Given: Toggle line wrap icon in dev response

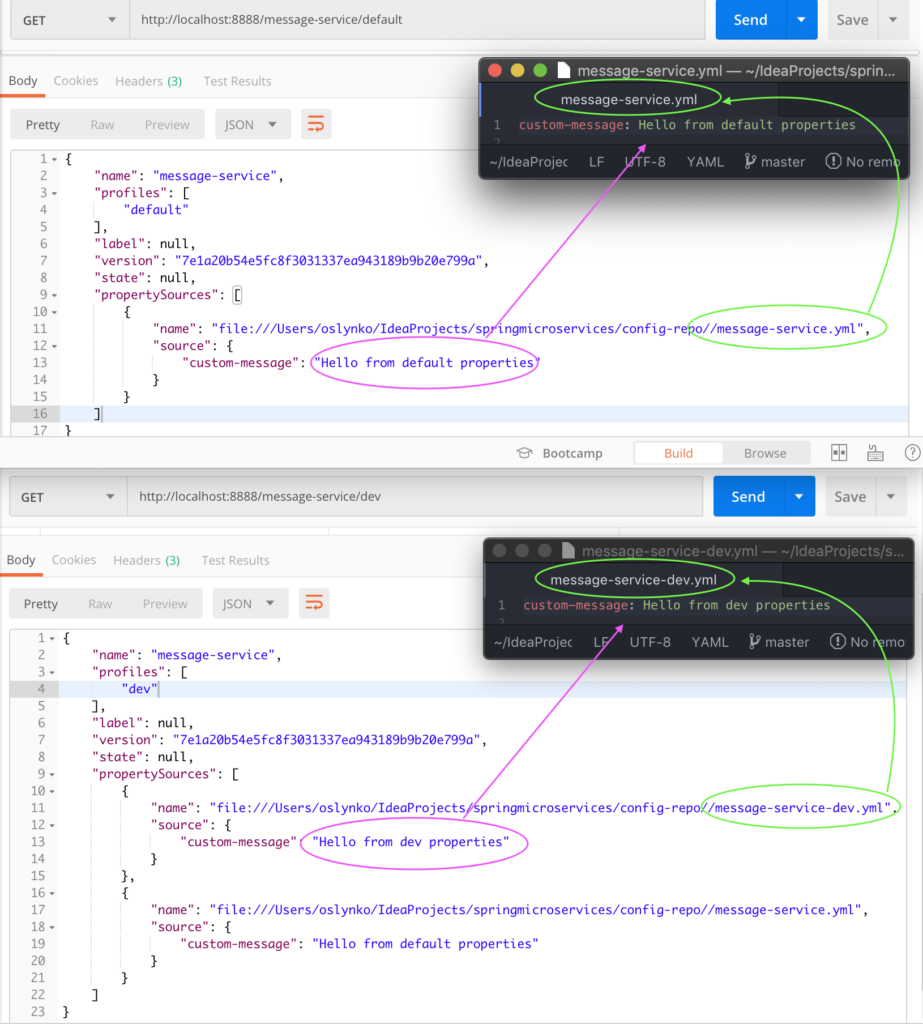Looking at the screenshot, I should pyautogui.click(x=314, y=603).
